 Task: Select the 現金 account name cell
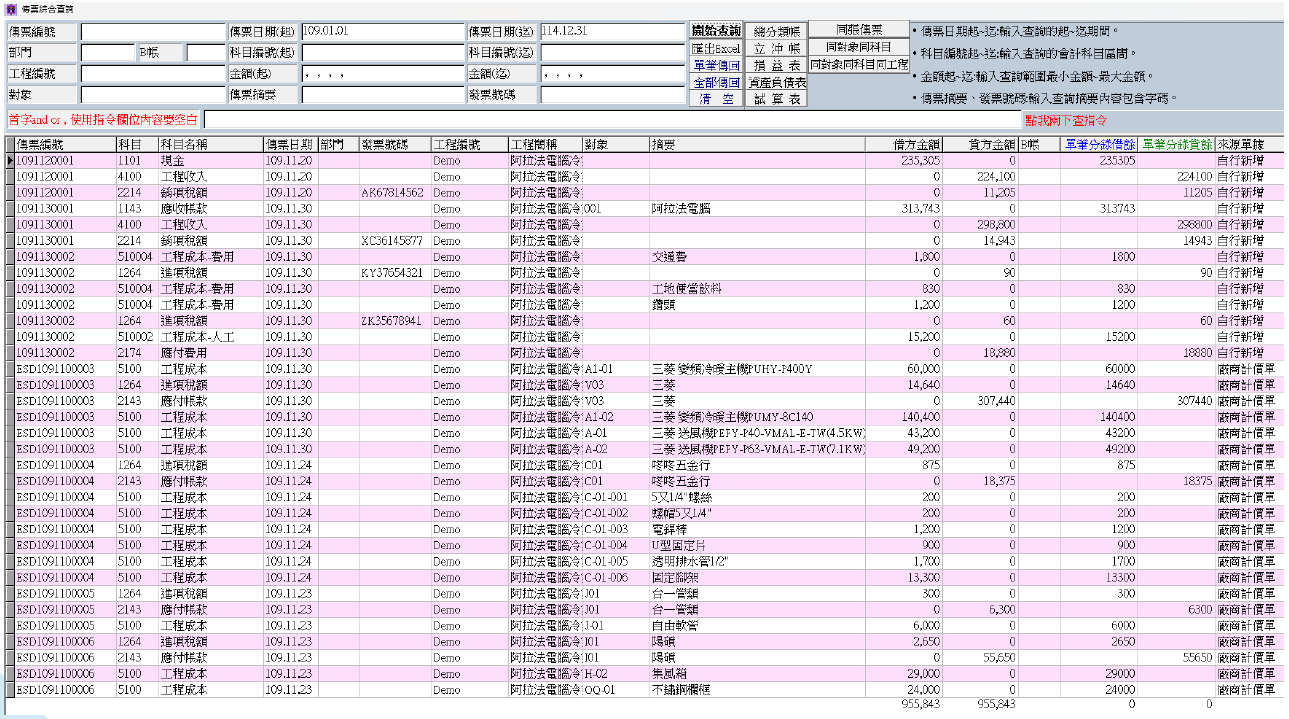[210, 160]
